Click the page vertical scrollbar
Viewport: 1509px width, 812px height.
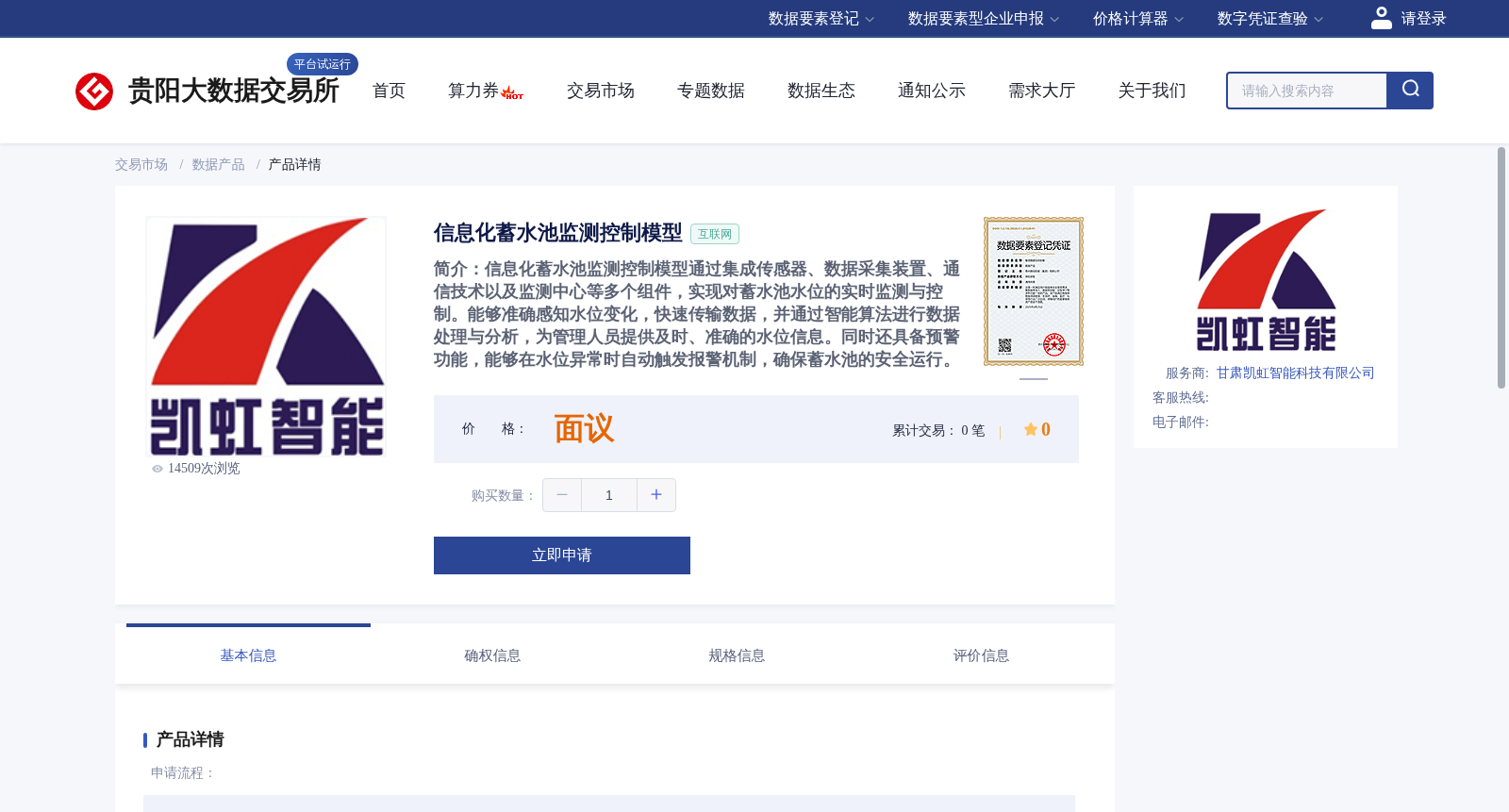coord(1501,268)
